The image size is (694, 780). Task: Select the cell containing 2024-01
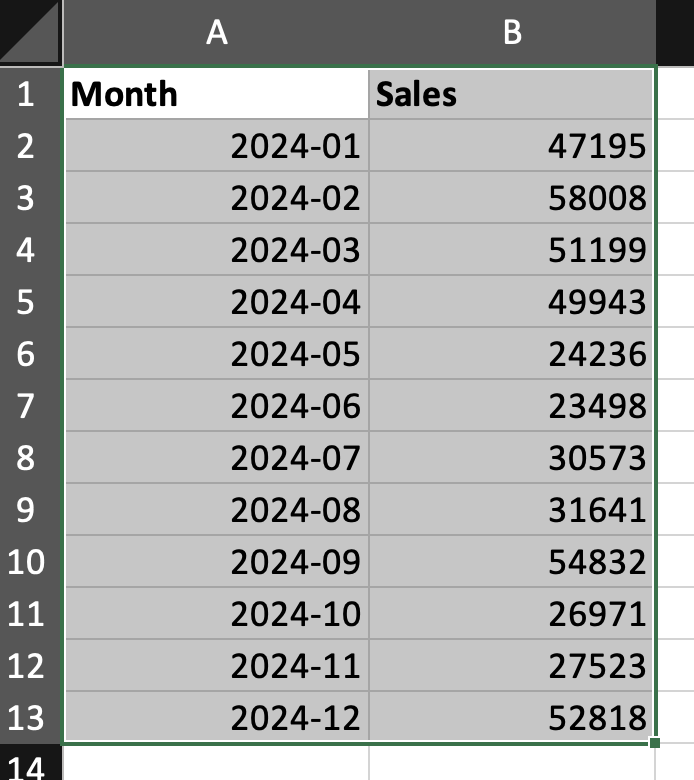click(x=216, y=146)
